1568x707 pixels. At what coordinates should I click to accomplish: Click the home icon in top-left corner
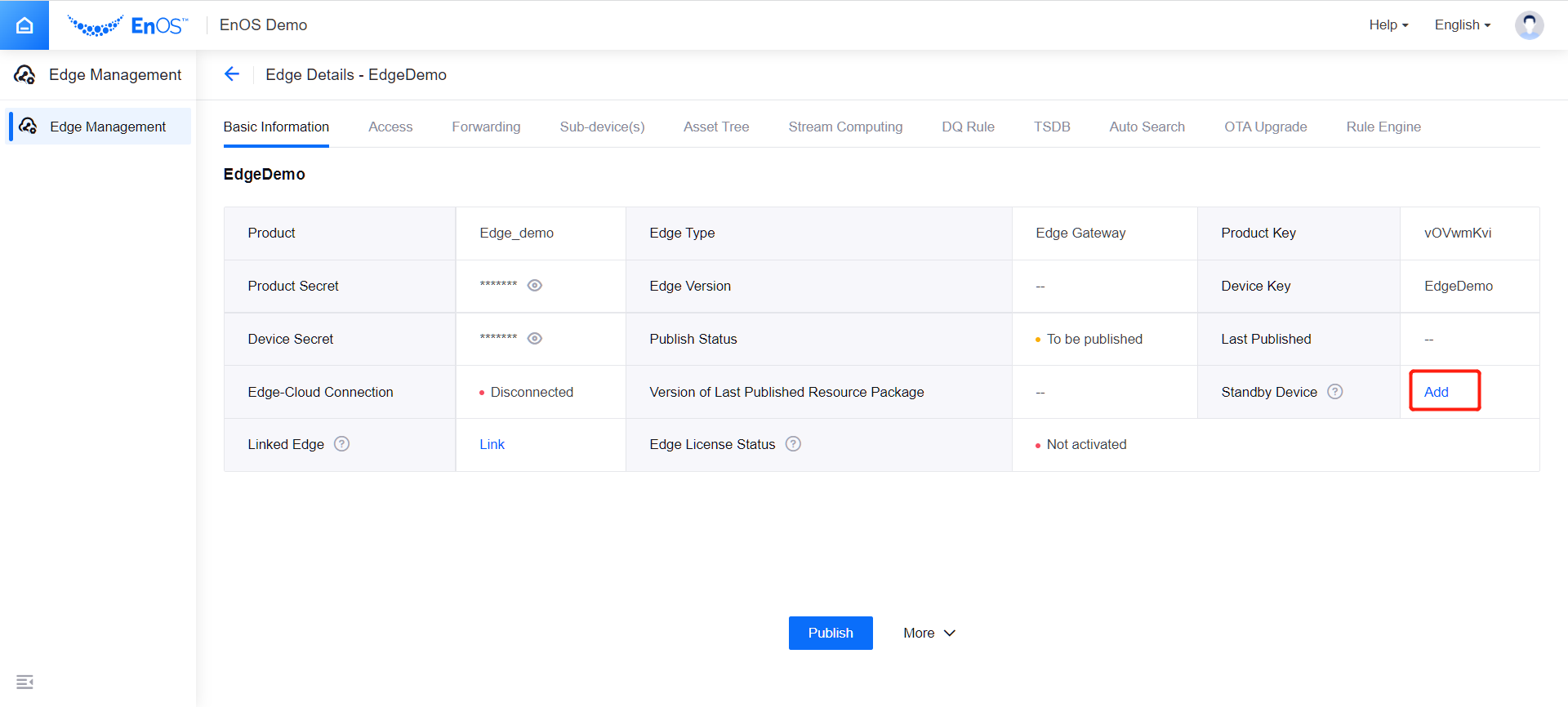coord(24,25)
